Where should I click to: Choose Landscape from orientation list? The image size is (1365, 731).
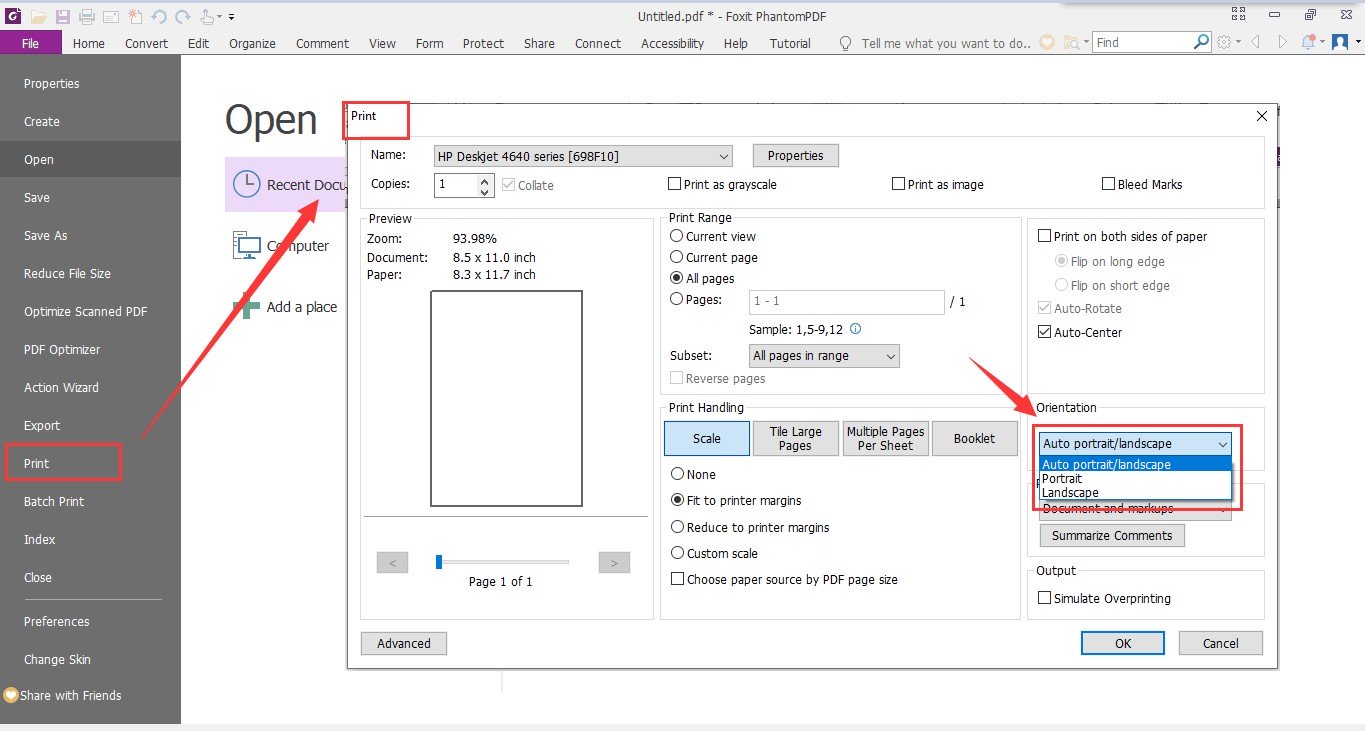[x=1135, y=493]
